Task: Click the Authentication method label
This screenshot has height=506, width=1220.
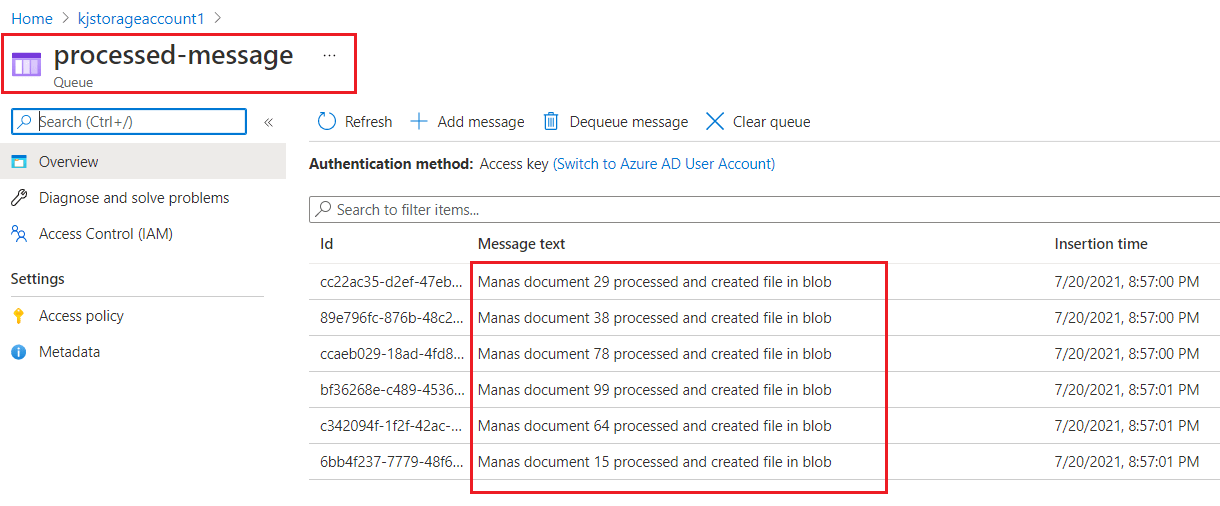Action: coord(391,164)
